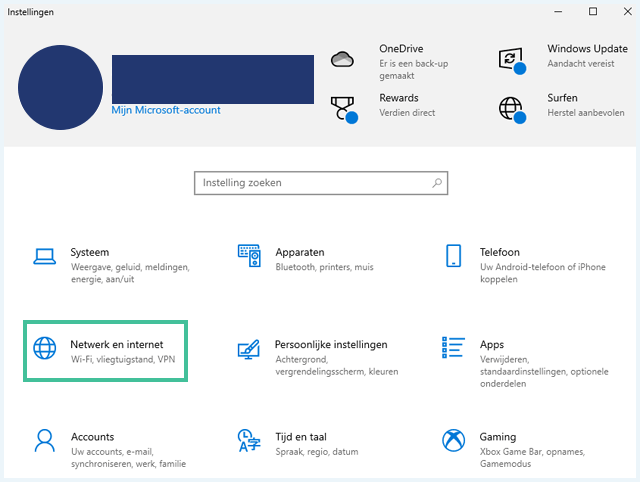The width and height of the screenshot is (640, 482).
Task: Click 'Uw Android-telefoon of iPhone koppelen' description
Action: tap(542, 273)
